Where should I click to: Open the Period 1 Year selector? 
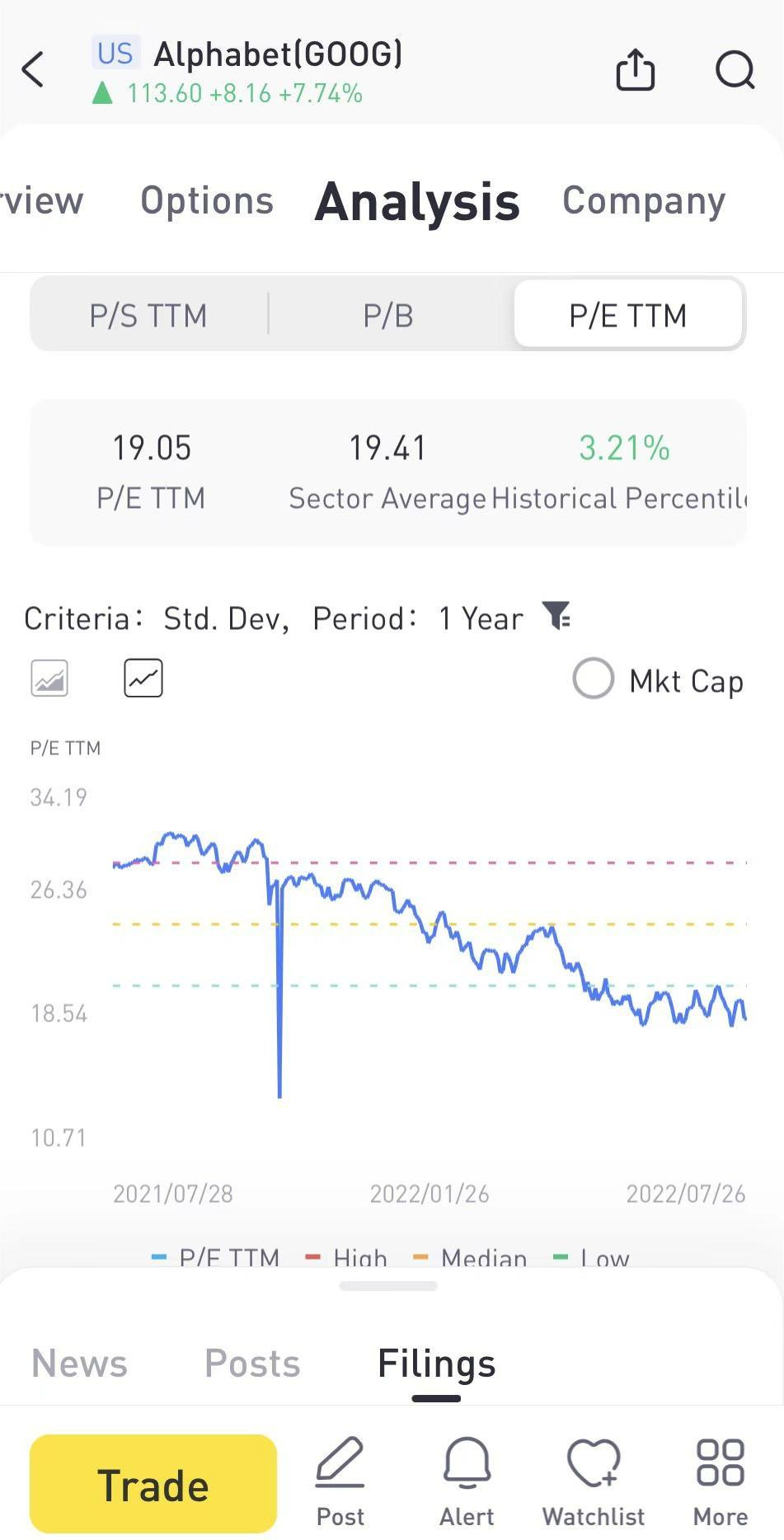[x=481, y=618]
